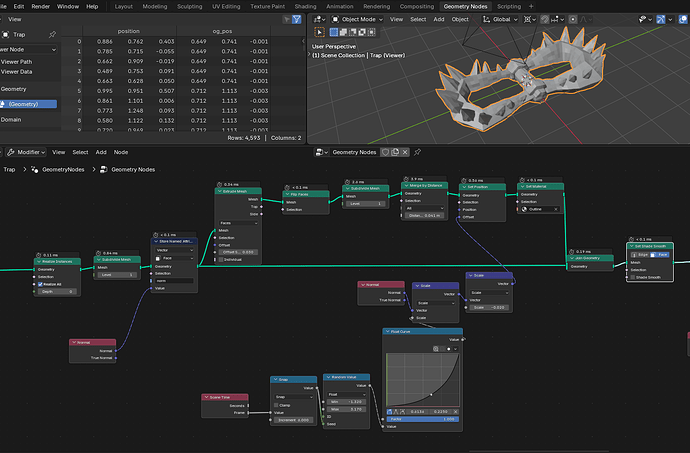Open Snap operation dropdown in Snap node
This screenshot has height=453, width=690.
pos(294,397)
